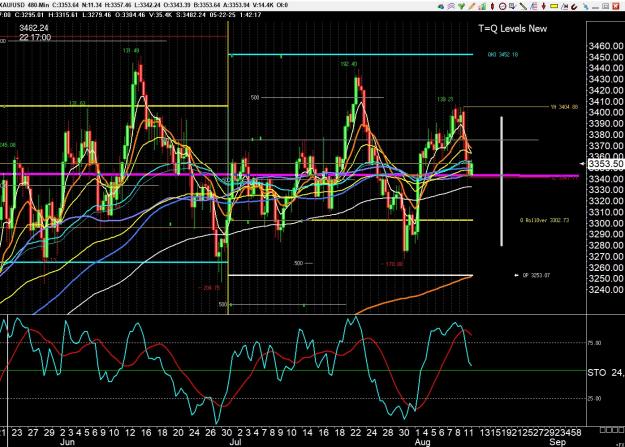The image size is (625, 447).
Task: Click the 25.00 stochastic level label
Action: [594, 398]
